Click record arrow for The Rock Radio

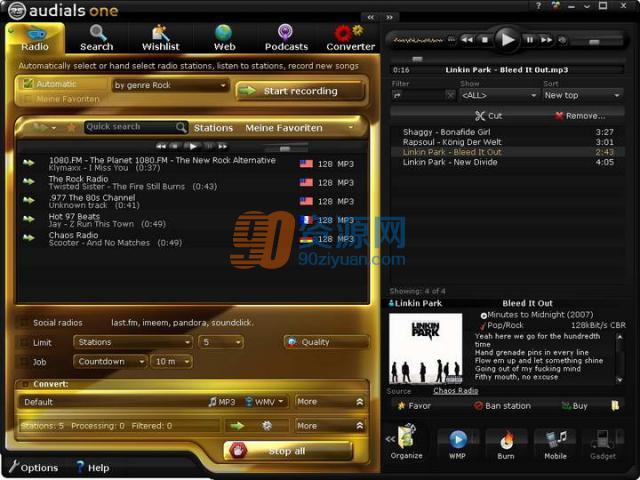click(29, 182)
